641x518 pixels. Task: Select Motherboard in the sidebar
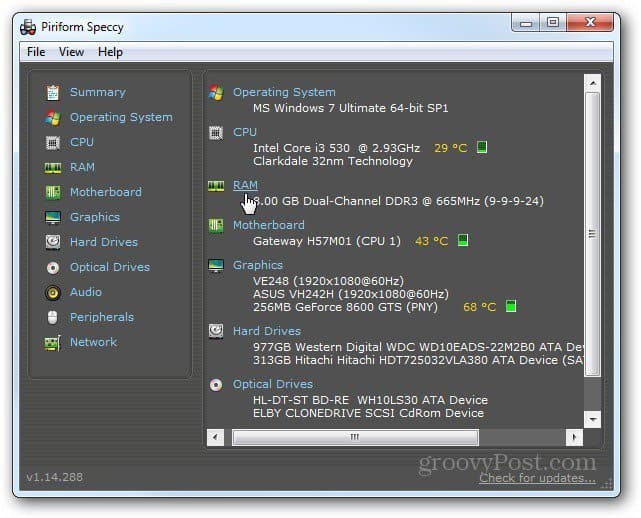[x=106, y=192]
